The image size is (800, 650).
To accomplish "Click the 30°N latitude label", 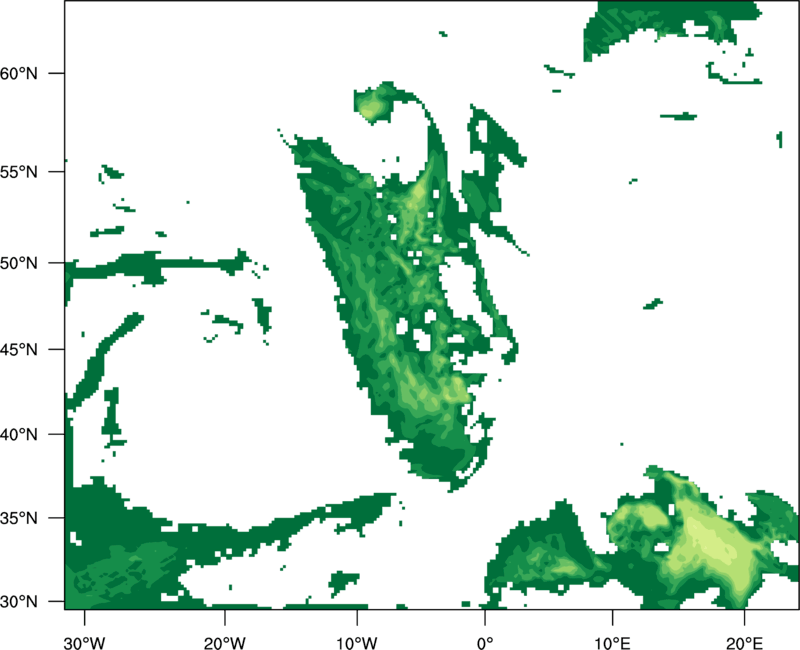I will coord(19,602).
